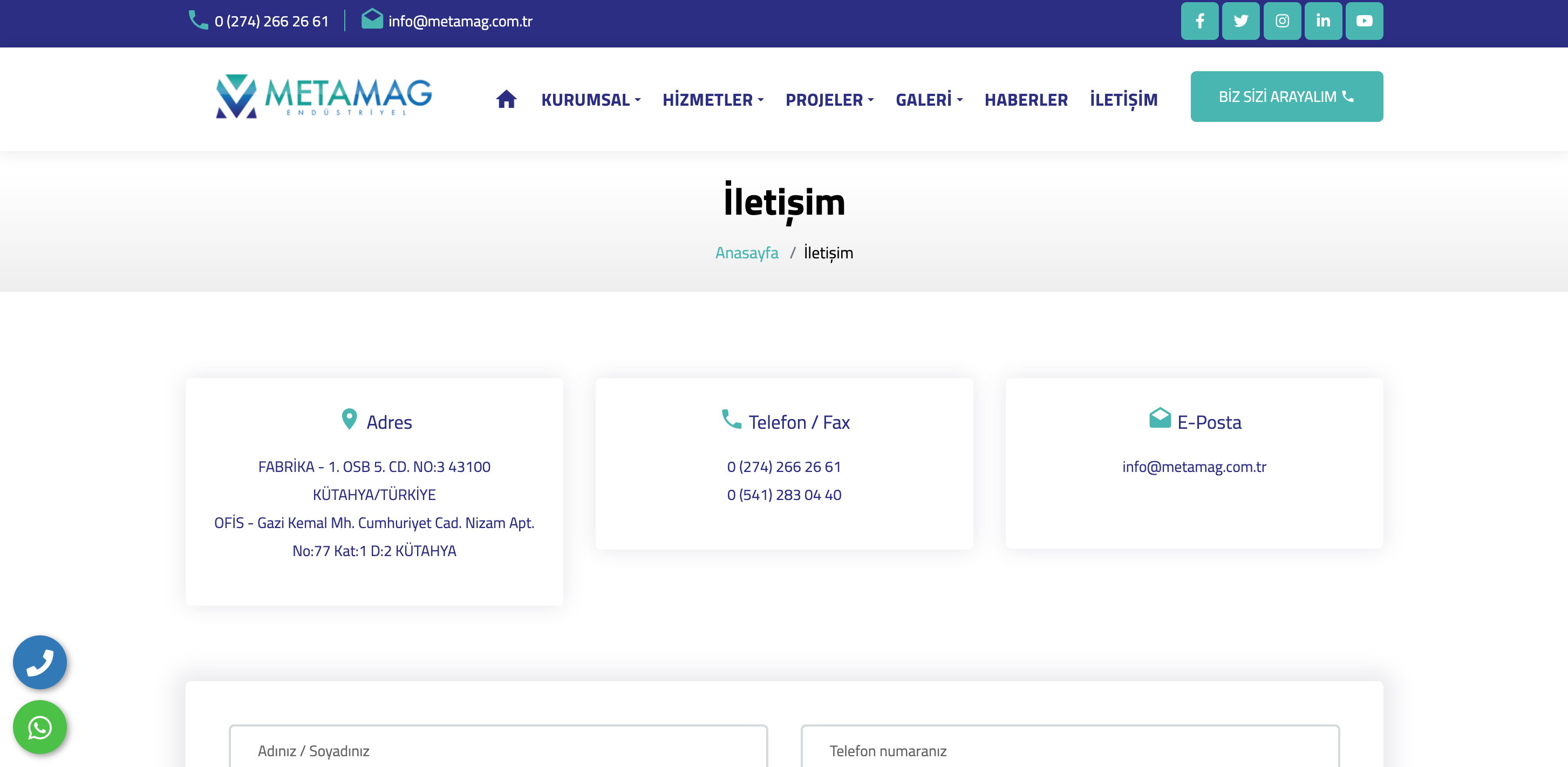
Task: Follow the Anasayfa breadcrumb link
Action: tap(746, 252)
